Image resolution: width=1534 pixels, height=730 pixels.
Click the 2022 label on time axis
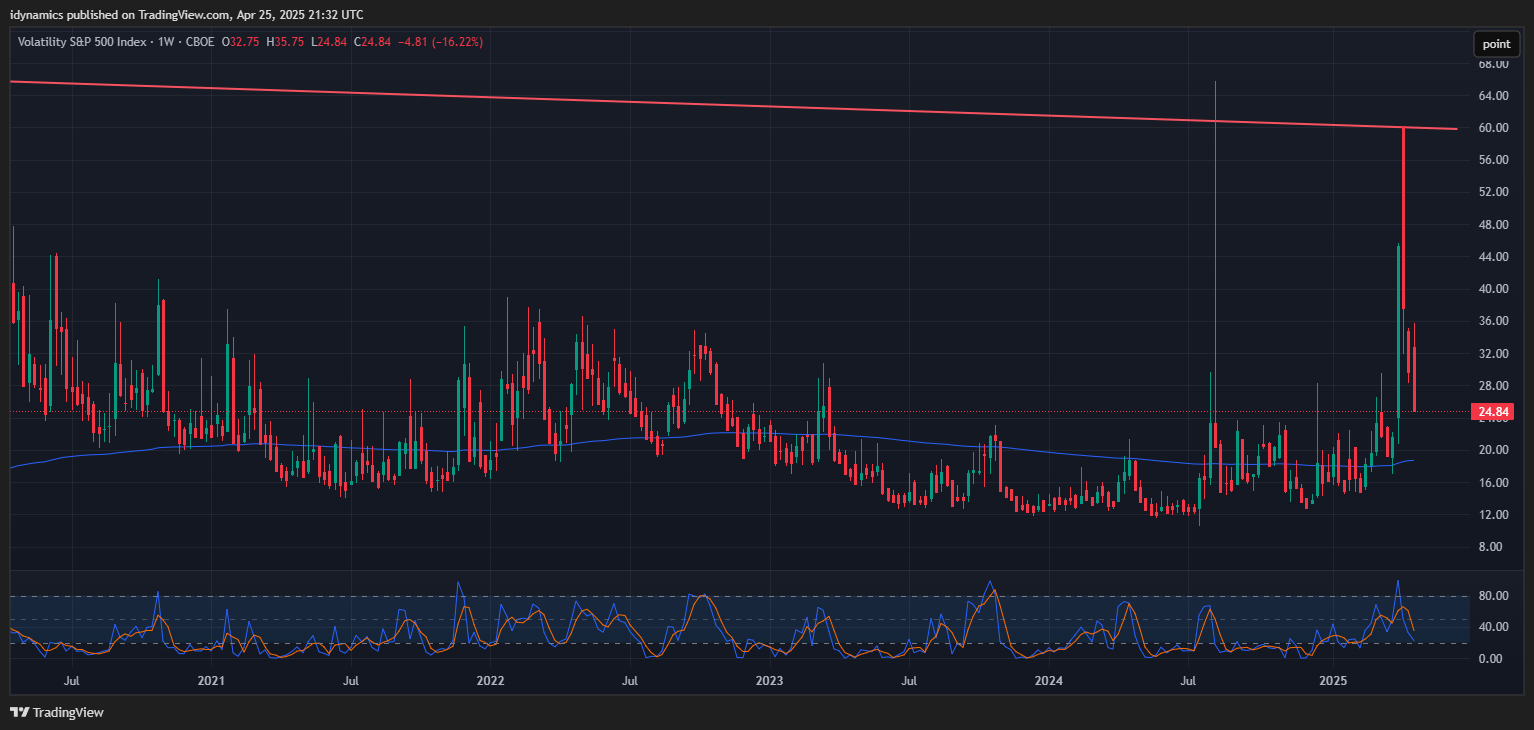490,681
